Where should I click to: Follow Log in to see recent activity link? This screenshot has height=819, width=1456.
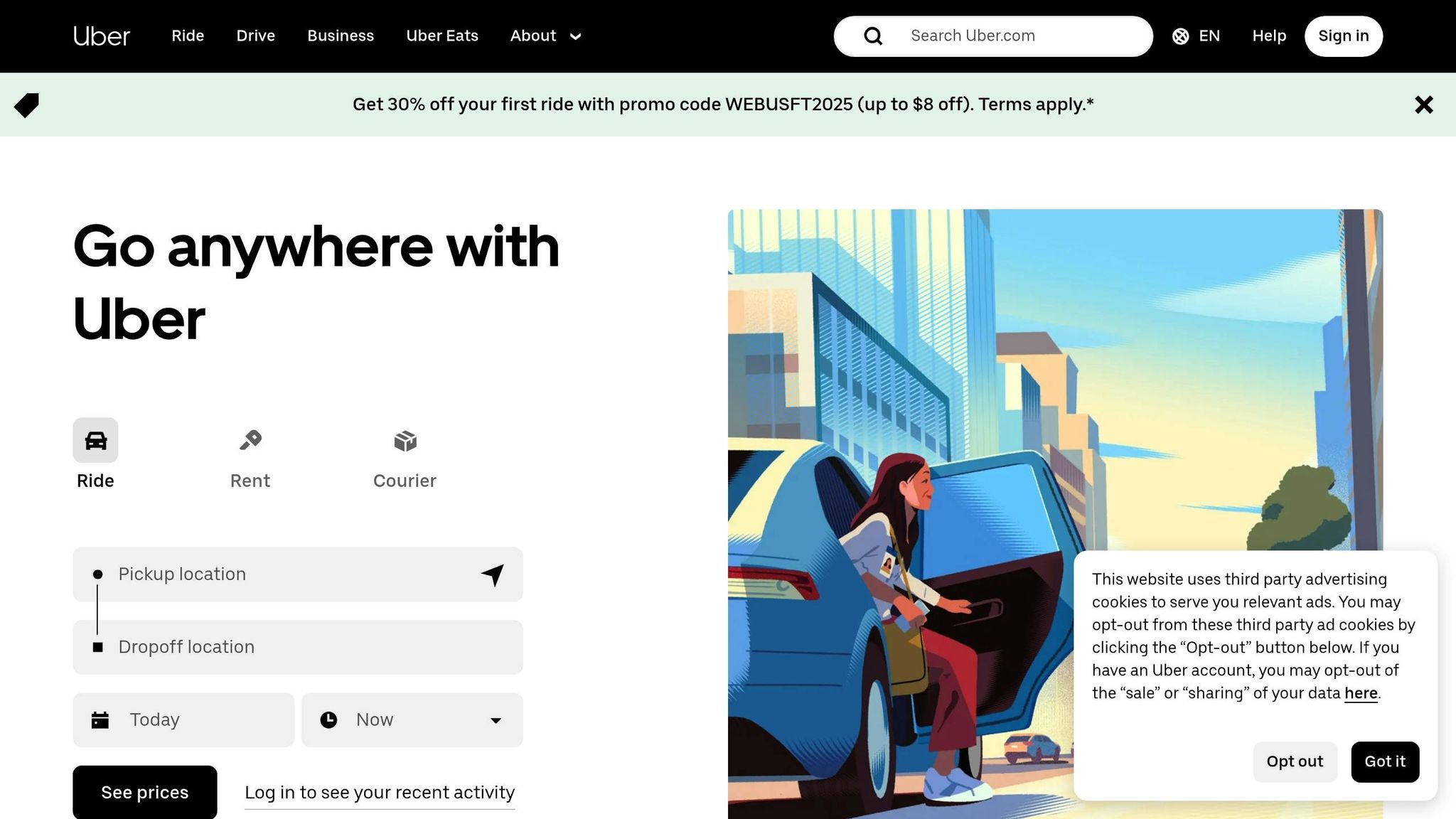(x=380, y=793)
